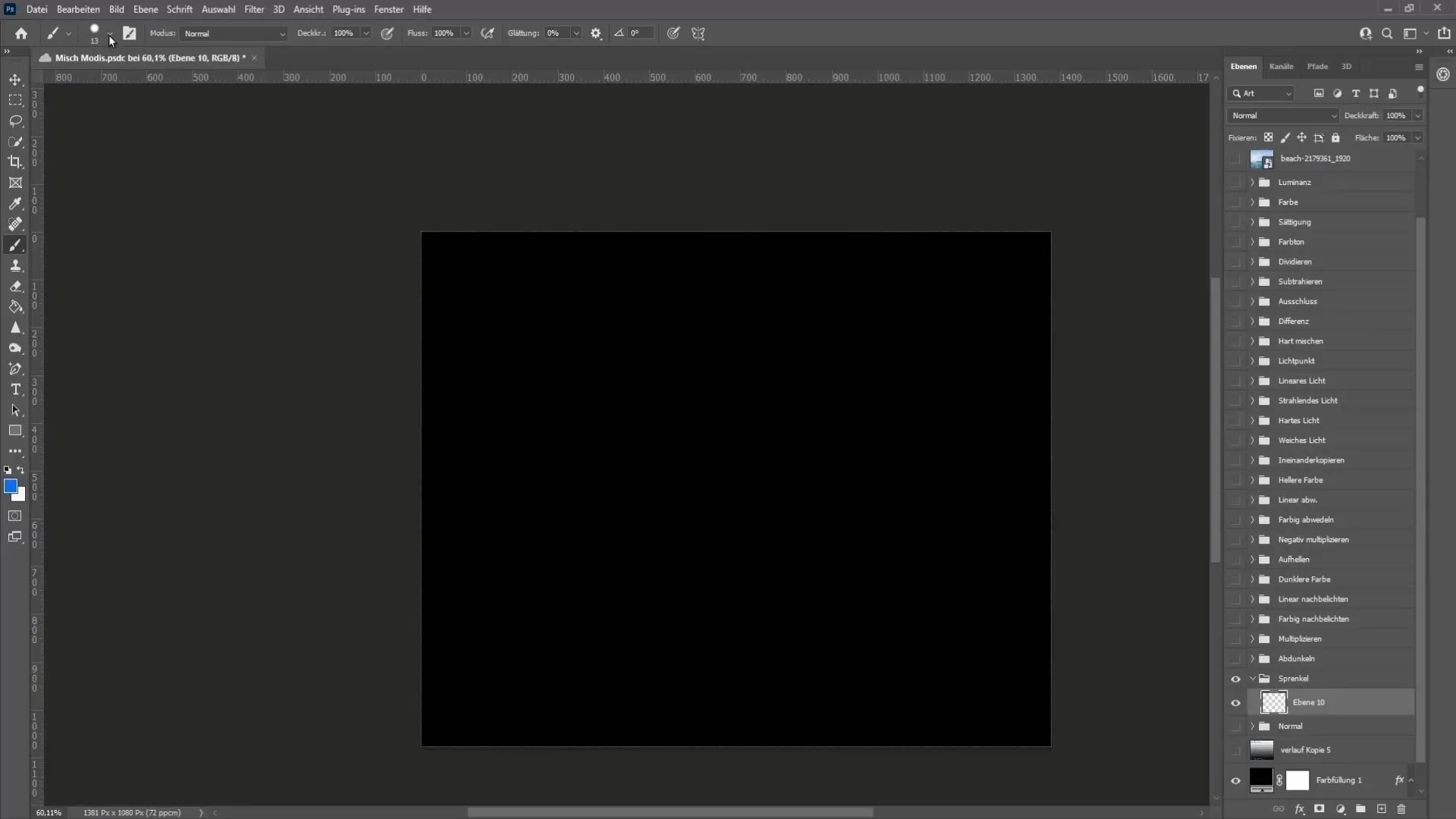Expand the Multiplizieren layer group

pos(1250,639)
